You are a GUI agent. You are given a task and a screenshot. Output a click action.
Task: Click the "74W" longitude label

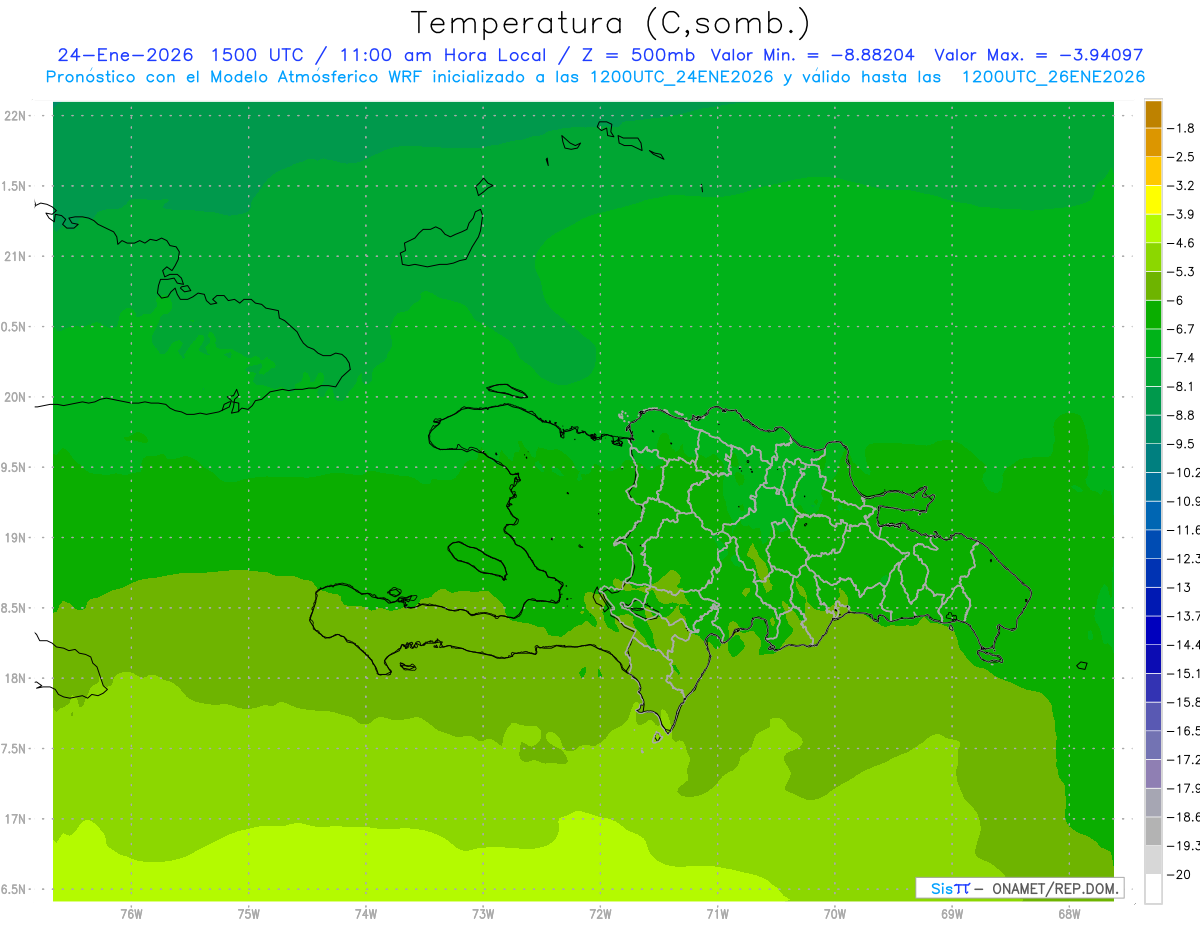coord(366,914)
